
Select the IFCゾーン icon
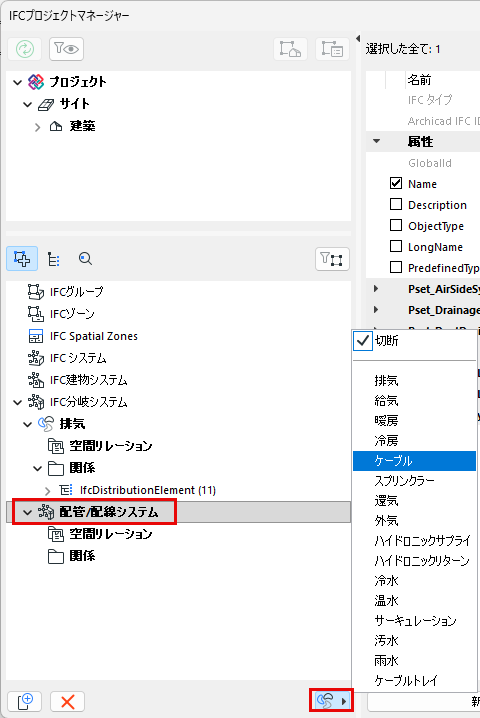36,314
